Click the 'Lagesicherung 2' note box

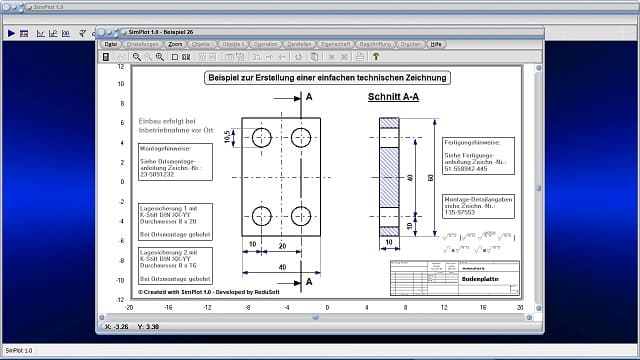click(176, 266)
